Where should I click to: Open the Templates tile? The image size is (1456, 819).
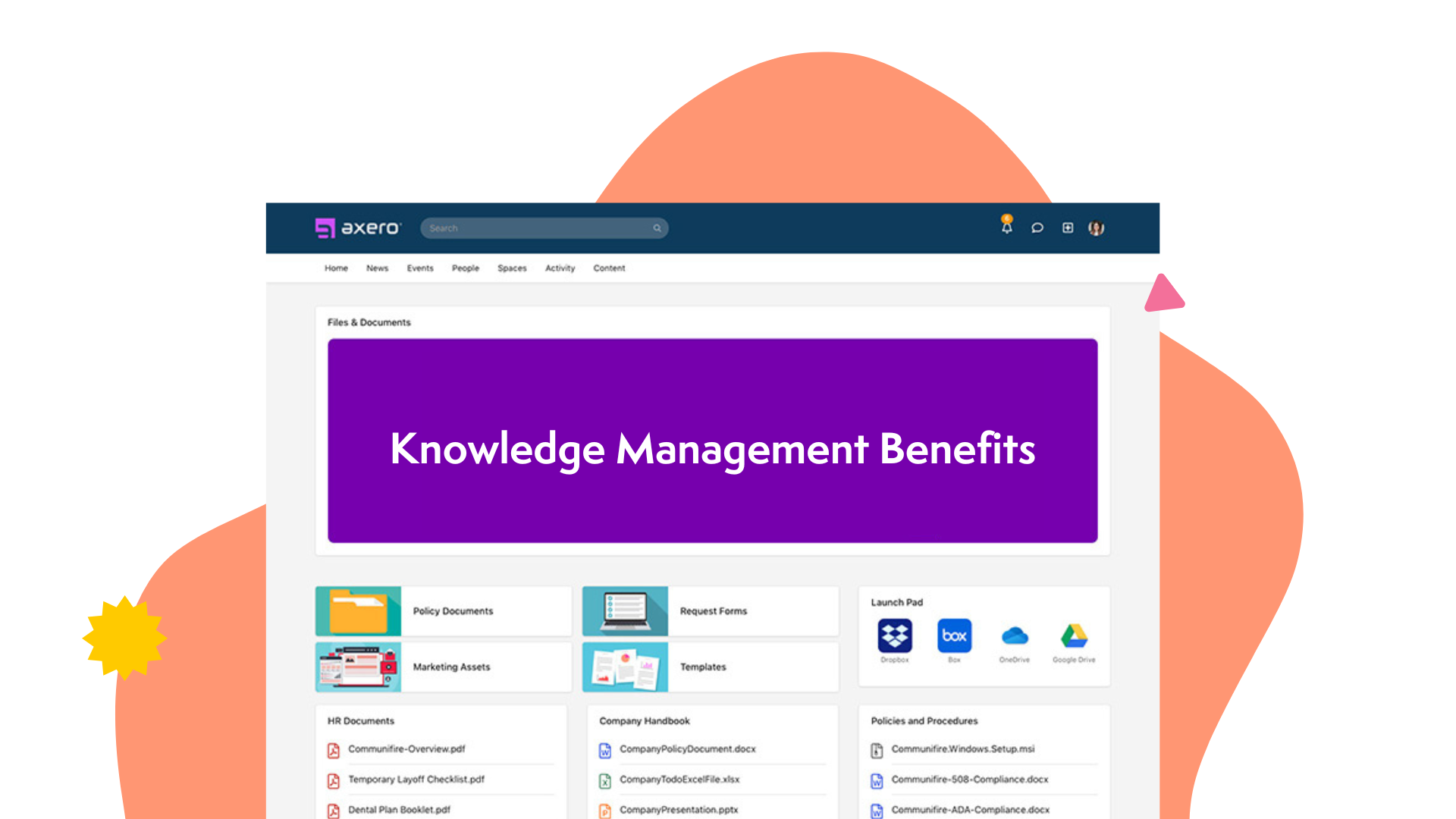coord(703,667)
